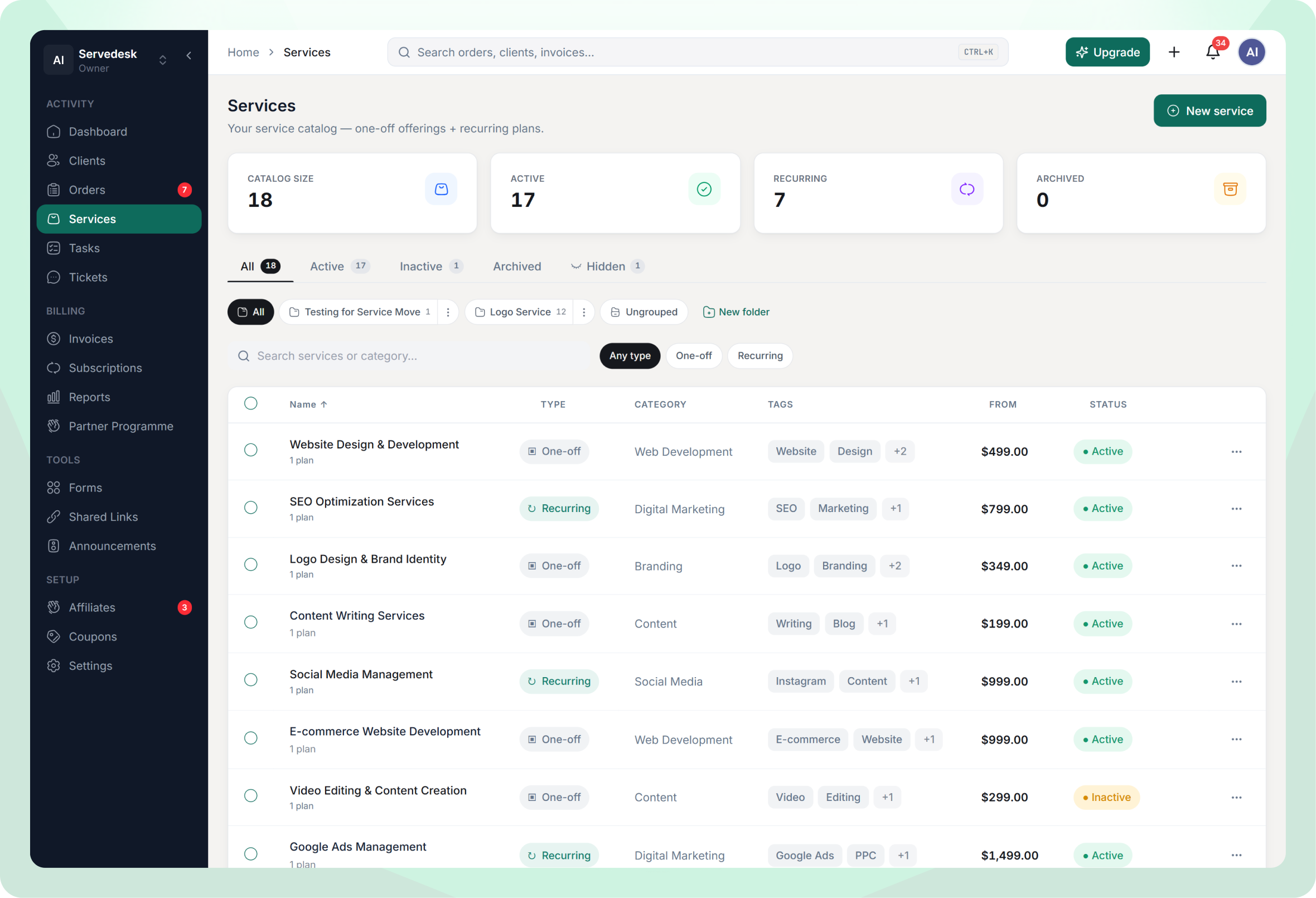Open Tasks in the sidebar
The image size is (1316, 898).
119,248
